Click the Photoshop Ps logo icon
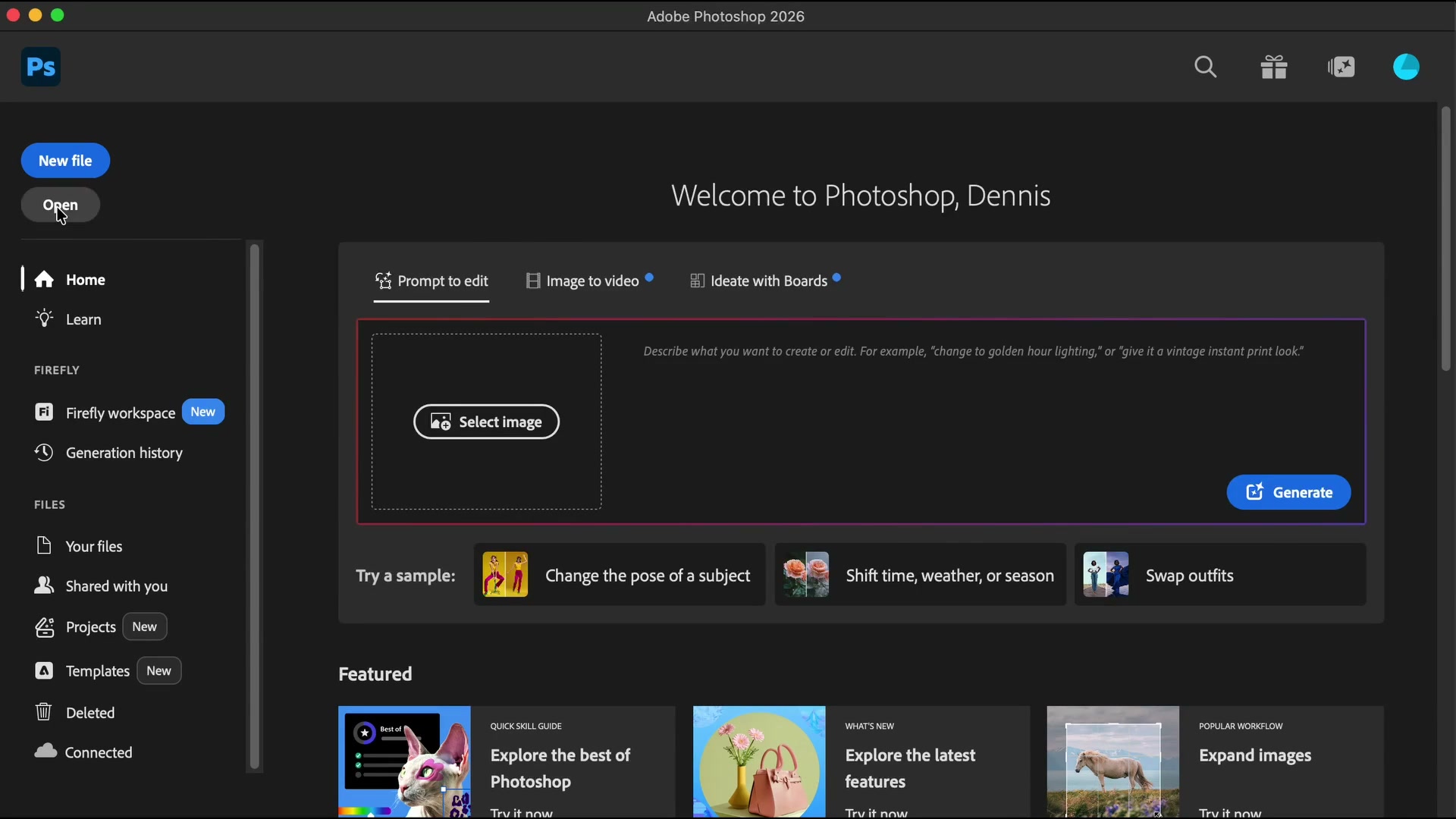Screen dimensions: 1456x819 click(x=41, y=67)
